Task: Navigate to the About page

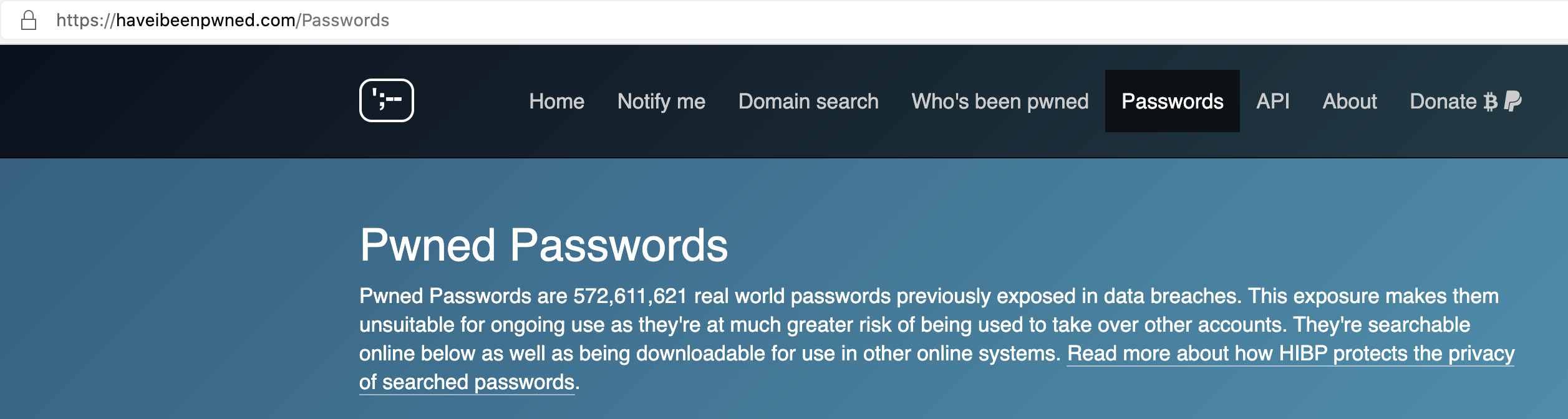Action: coord(1350,102)
